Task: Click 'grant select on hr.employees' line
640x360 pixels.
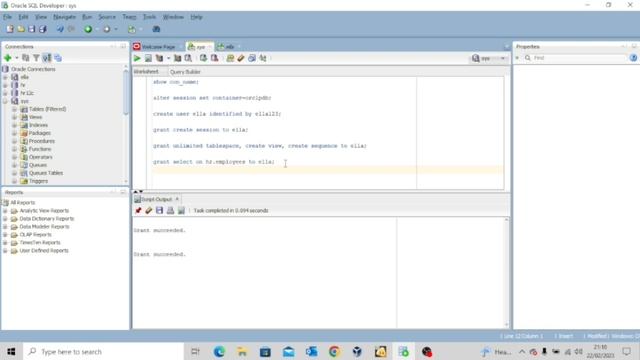Action: (x=213, y=162)
